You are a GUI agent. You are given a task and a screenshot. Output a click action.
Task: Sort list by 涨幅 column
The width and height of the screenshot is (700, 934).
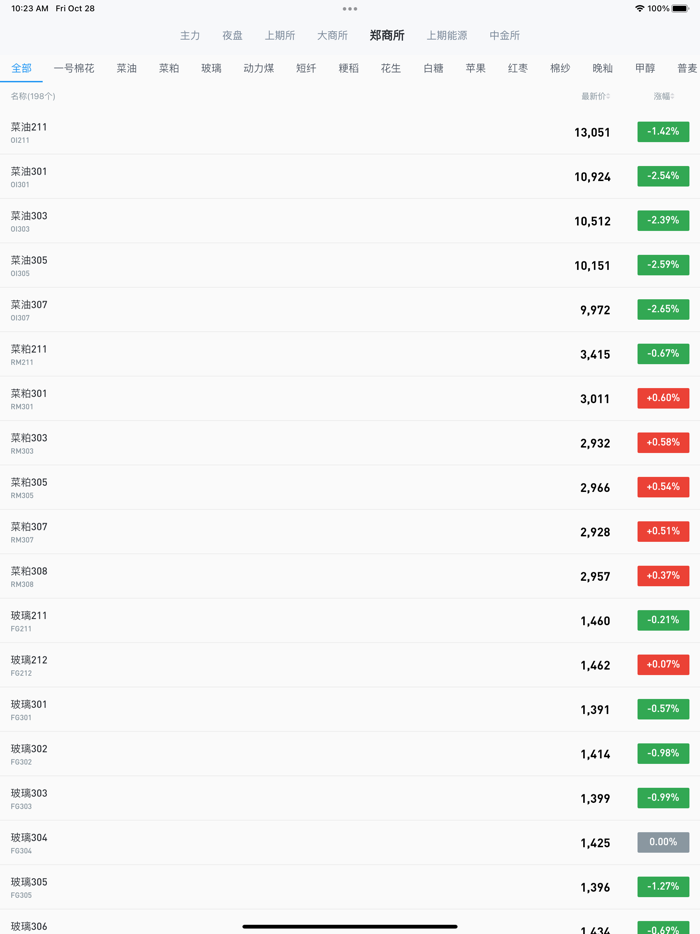(664, 97)
